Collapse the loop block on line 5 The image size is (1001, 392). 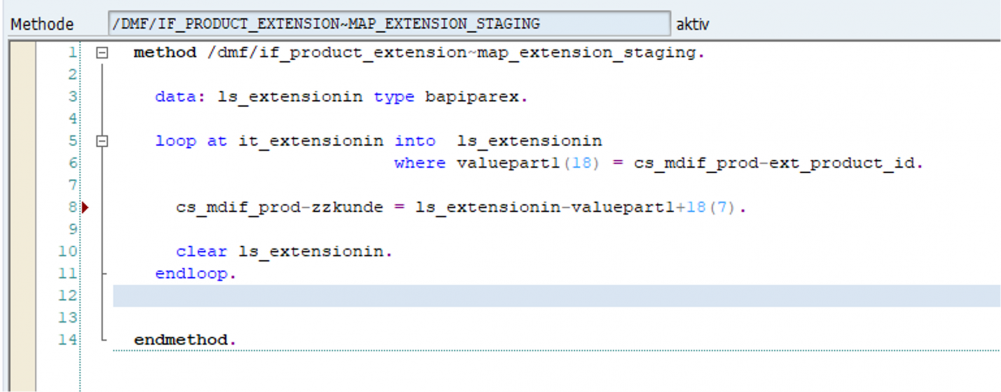(x=102, y=142)
